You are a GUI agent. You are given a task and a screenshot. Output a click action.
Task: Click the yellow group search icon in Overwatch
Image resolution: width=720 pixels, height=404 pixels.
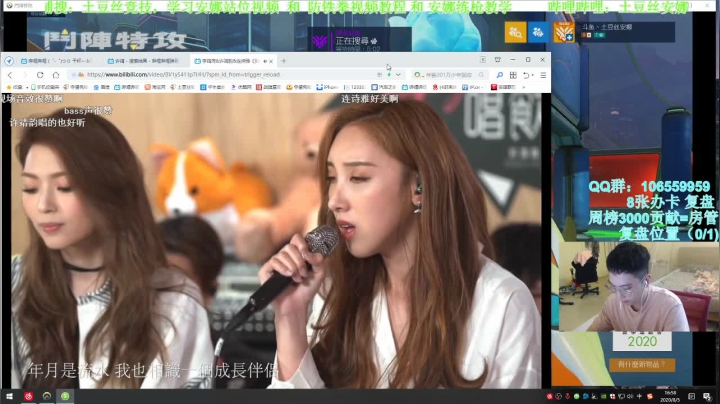coord(515,33)
